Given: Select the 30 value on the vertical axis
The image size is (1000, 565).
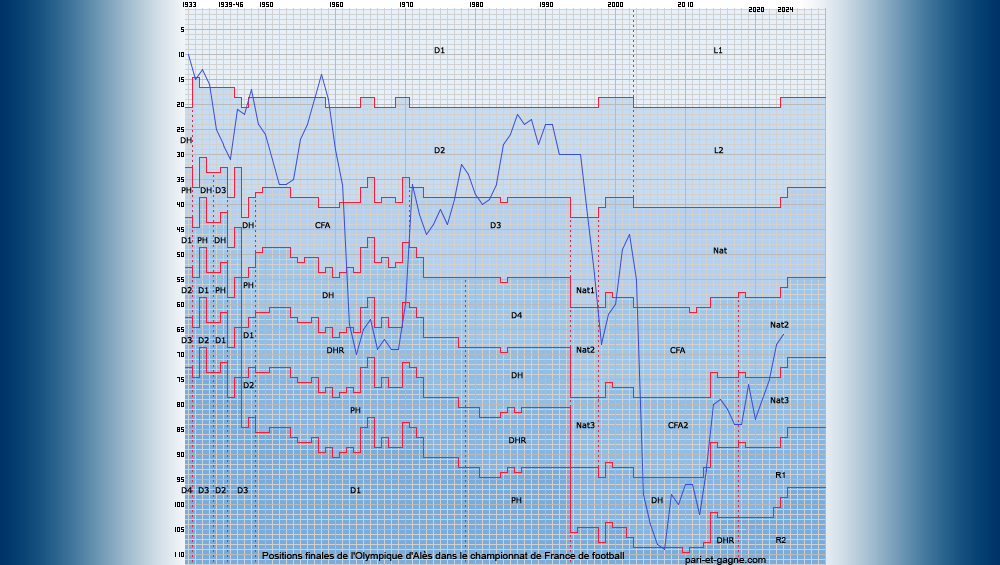Looking at the screenshot, I should [180, 154].
